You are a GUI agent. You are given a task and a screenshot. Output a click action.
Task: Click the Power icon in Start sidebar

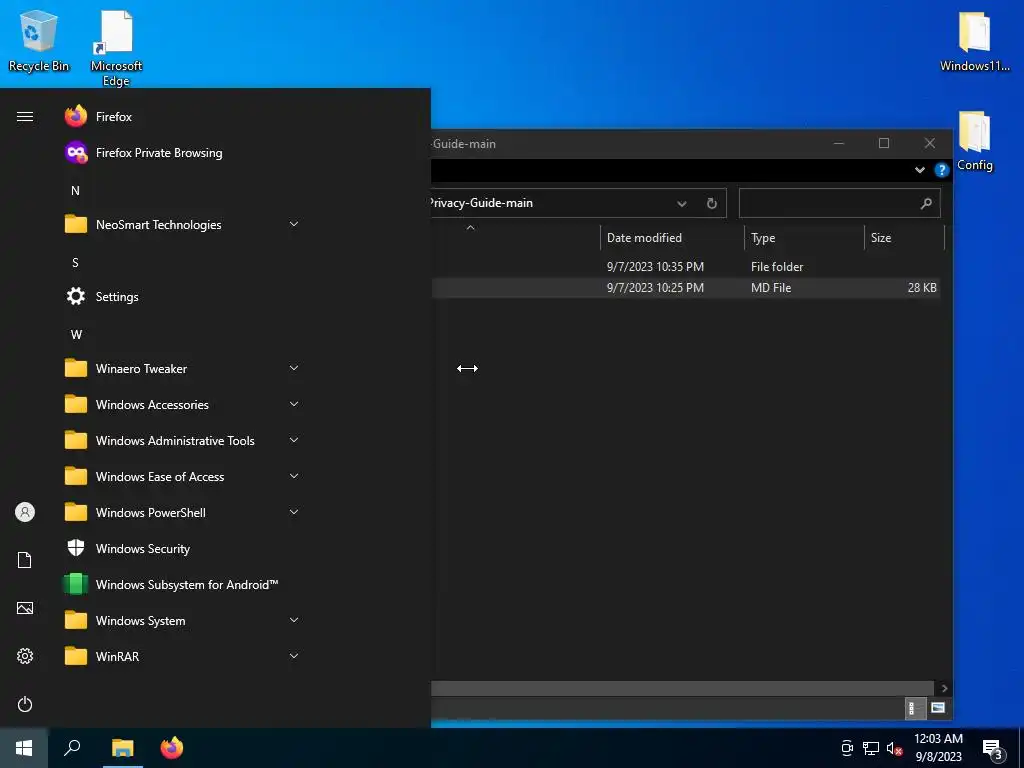(25, 704)
